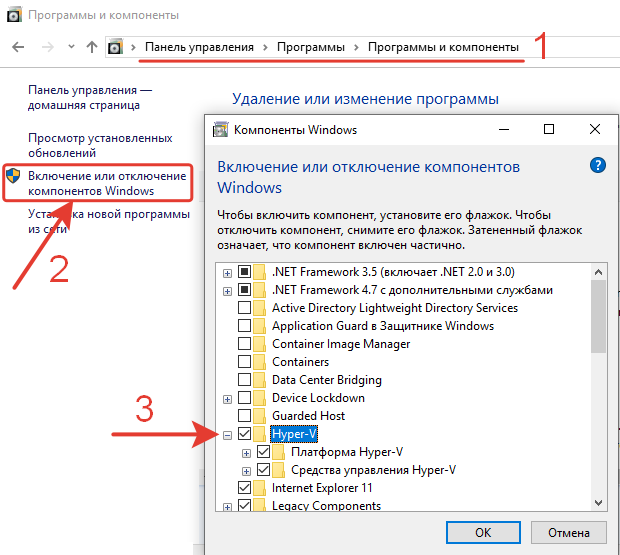Click folder icon beside Data Center Bridging

(x=260, y=380)
